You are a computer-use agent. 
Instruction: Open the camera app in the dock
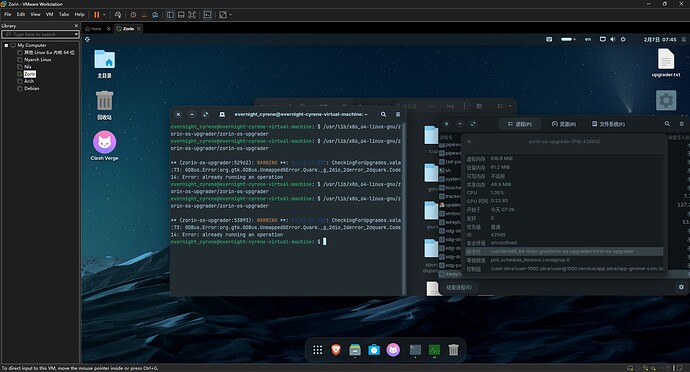[374, 350]
